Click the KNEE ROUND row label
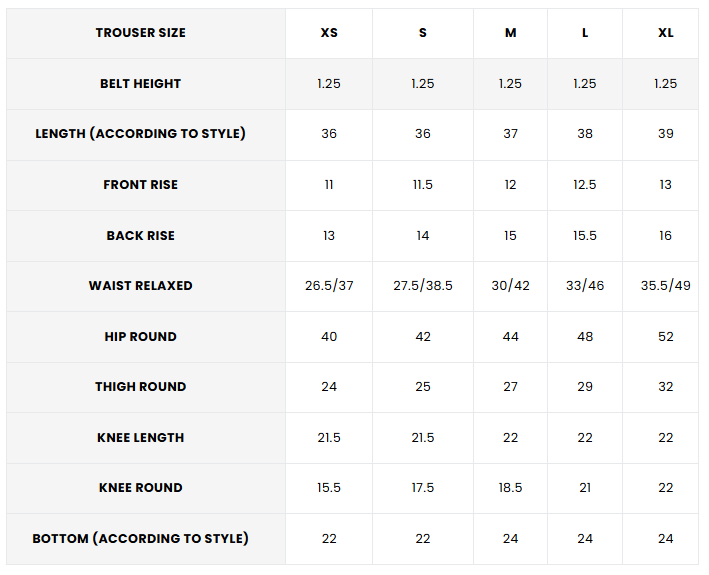 coord(140,488)
